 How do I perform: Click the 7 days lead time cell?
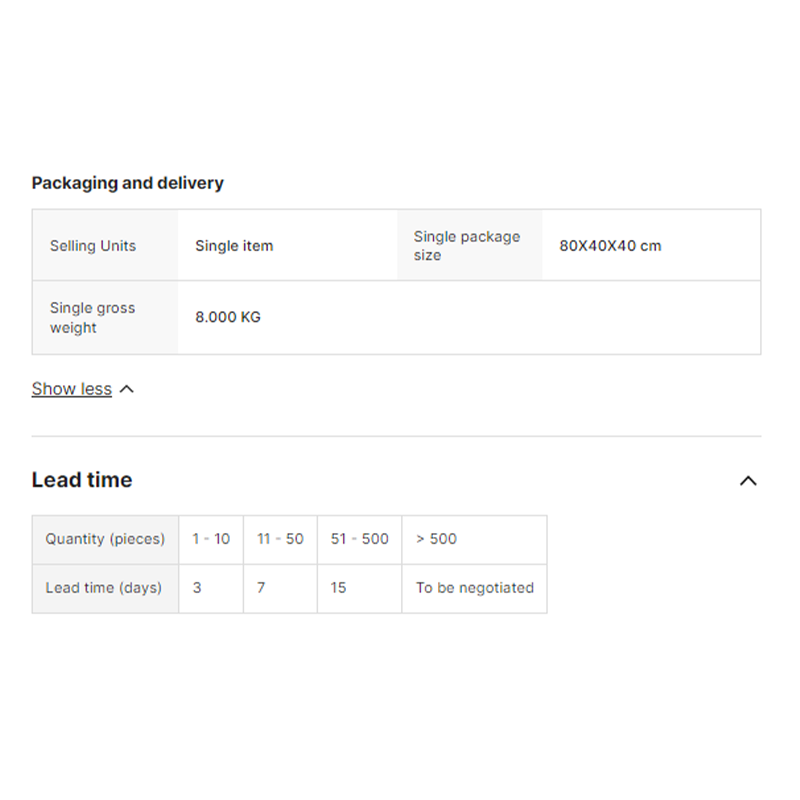(261, 588)
